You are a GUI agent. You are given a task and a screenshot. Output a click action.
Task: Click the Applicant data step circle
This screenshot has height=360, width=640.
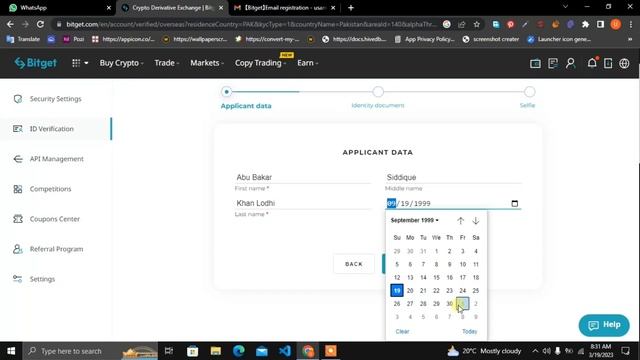tap(226, 92)
